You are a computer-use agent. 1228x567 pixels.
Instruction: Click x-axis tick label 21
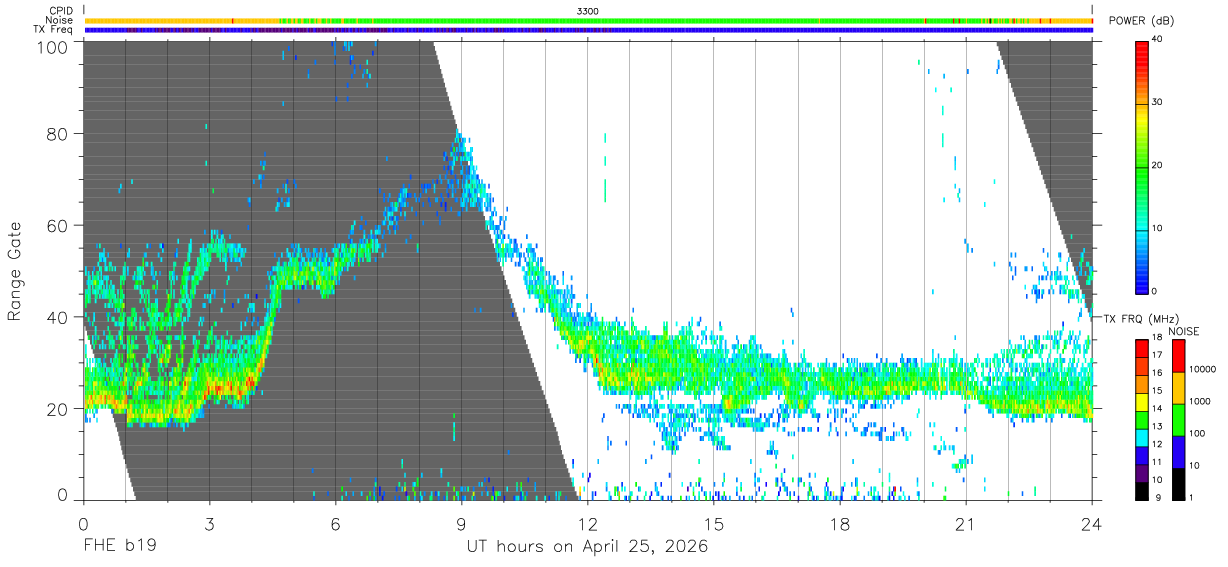(x=966, y=523)
